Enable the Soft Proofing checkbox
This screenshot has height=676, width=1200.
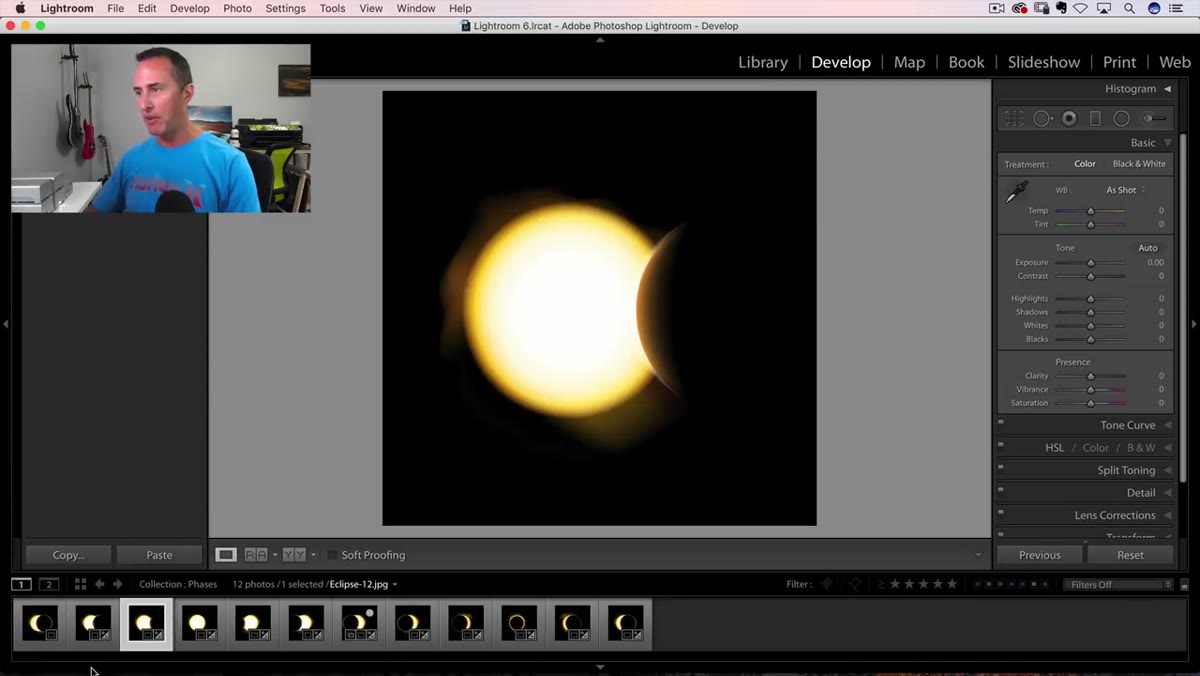(332, 555)
